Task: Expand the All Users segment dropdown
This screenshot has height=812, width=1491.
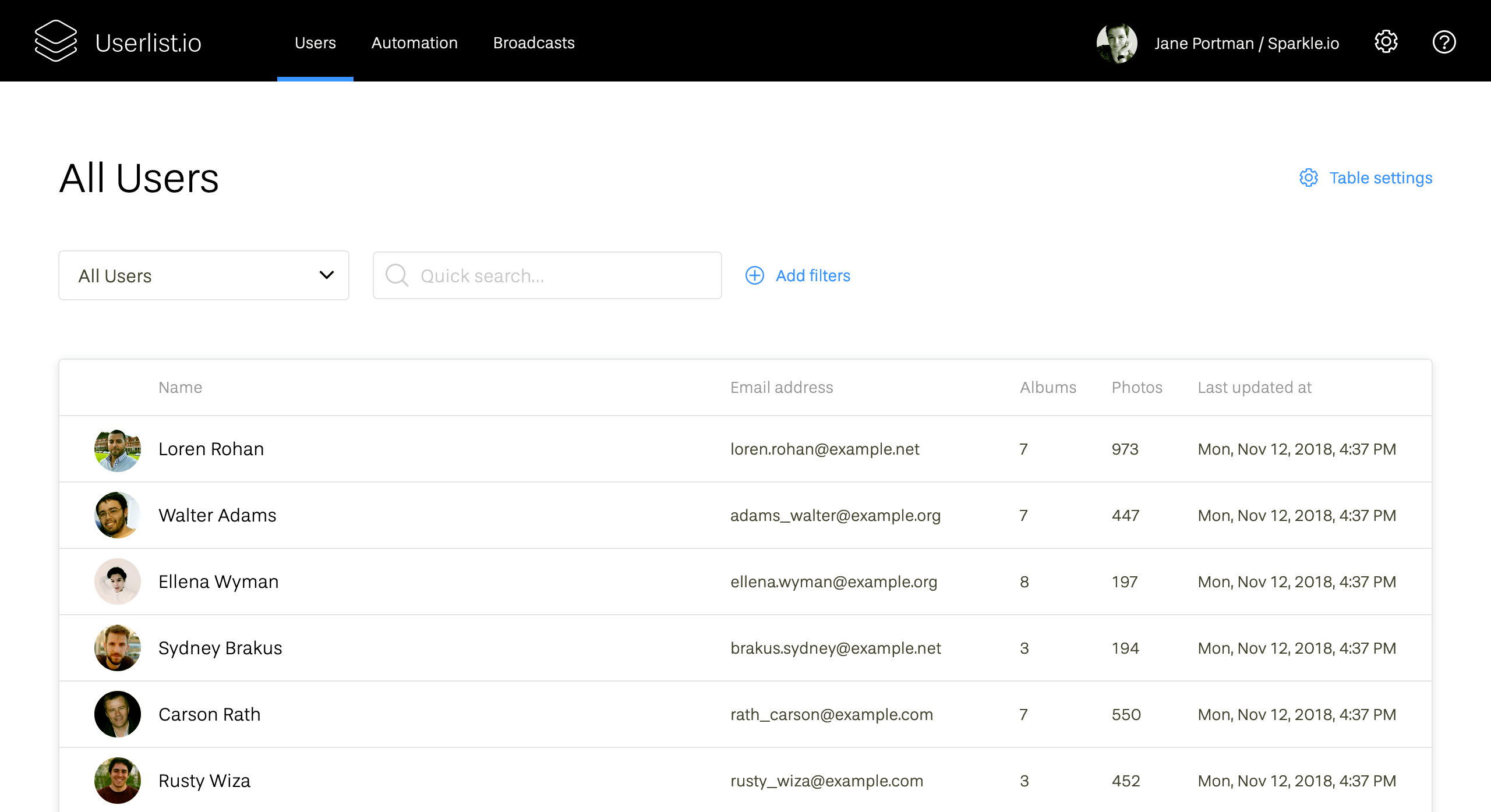Action: coord(192,275)
